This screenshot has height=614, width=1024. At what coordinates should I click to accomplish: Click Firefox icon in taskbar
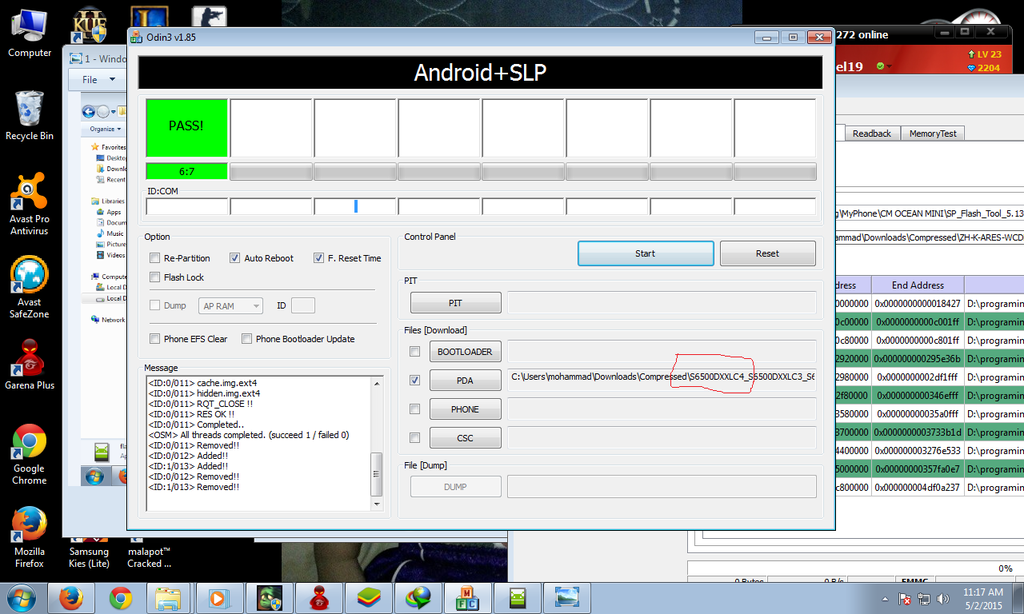[70, 598]
